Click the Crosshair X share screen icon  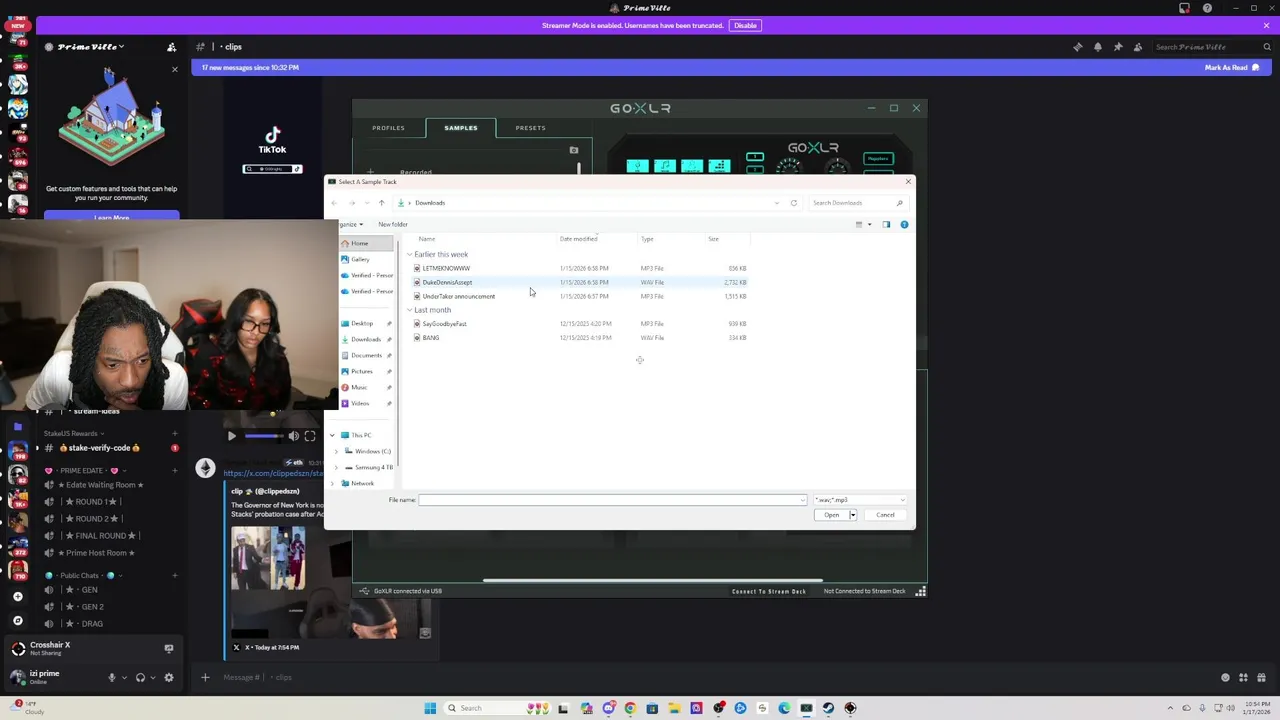click(x=168, y=648)
